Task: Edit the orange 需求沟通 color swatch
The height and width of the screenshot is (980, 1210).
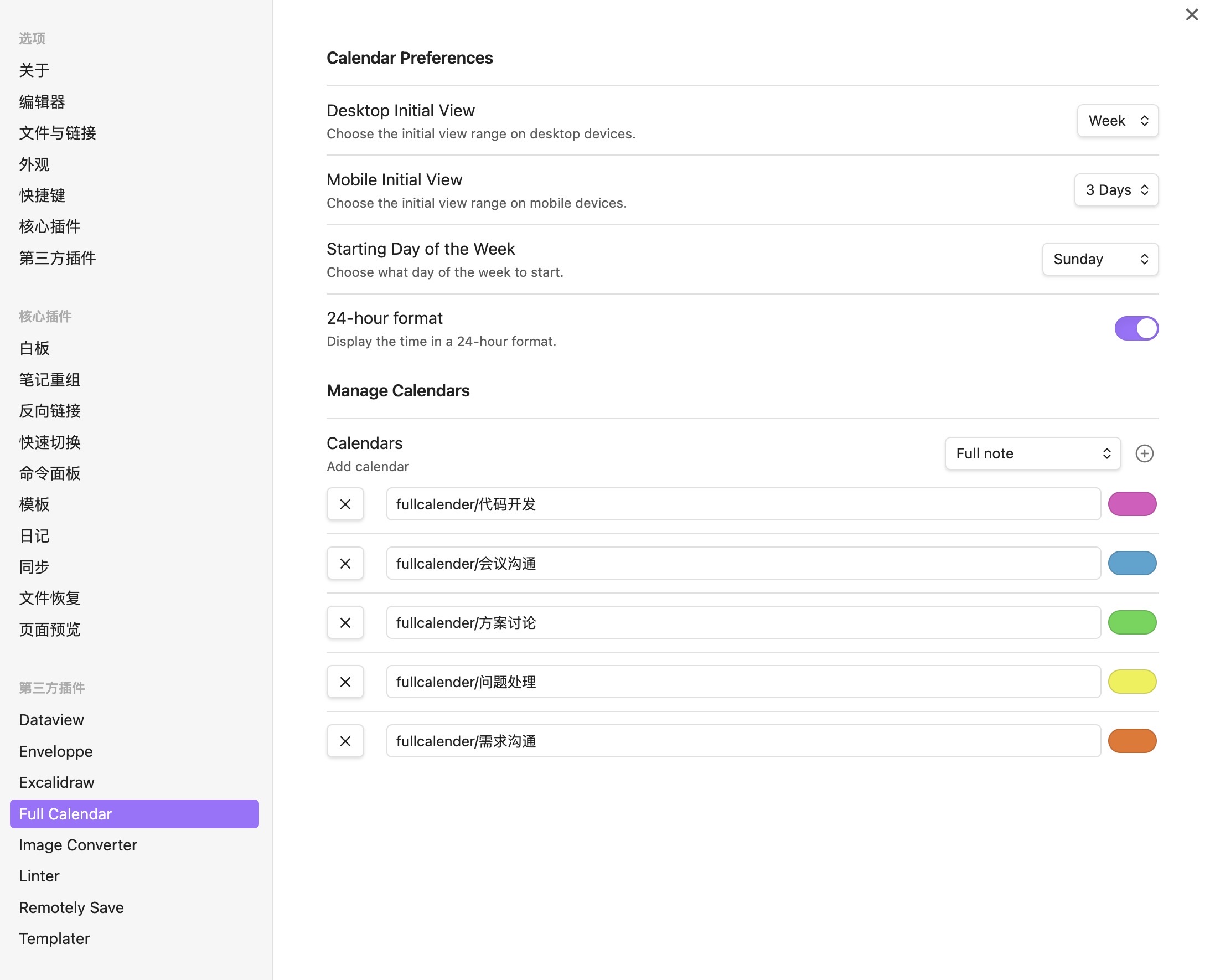Action: (1131, 741)
